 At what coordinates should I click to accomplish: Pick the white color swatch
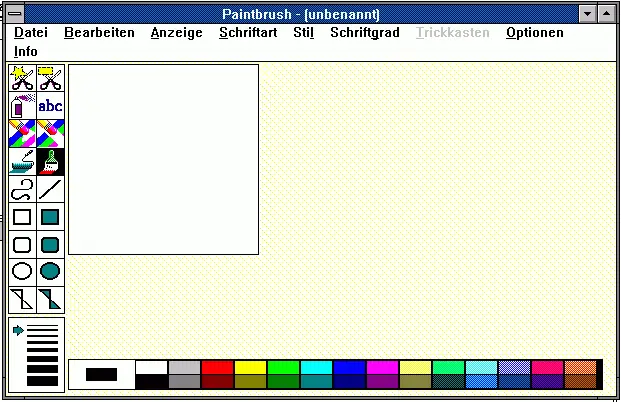coord(151,367)
